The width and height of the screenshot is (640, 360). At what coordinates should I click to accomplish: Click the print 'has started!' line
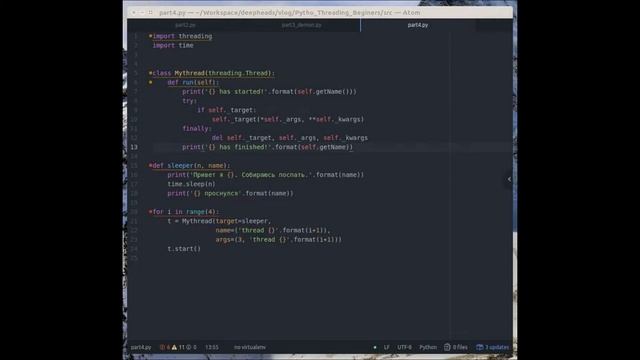(269, 91)
